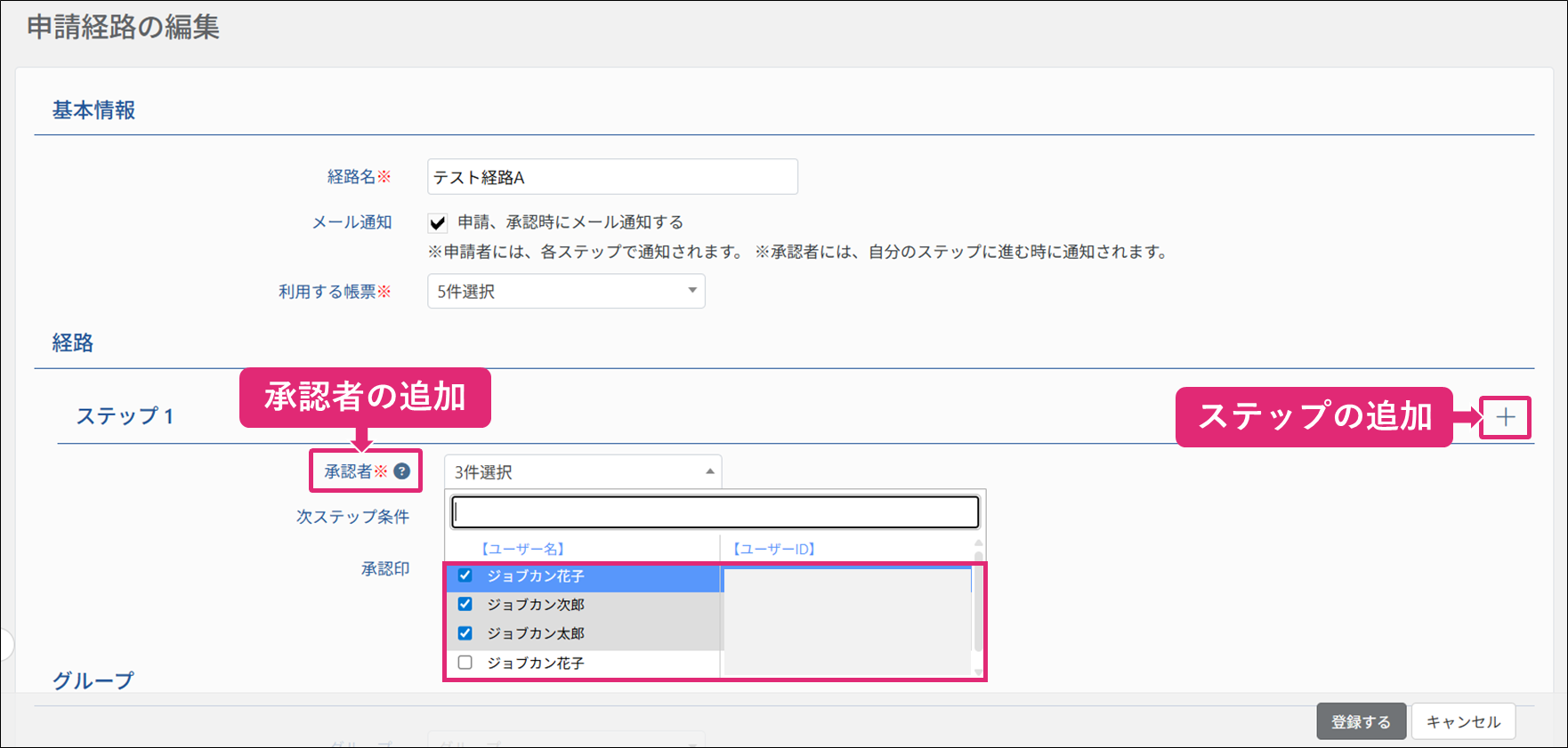Focus the 経路名 field containing テスト経路A
1568x748 pixels.
pyautogui.click(x=612, y=177)
